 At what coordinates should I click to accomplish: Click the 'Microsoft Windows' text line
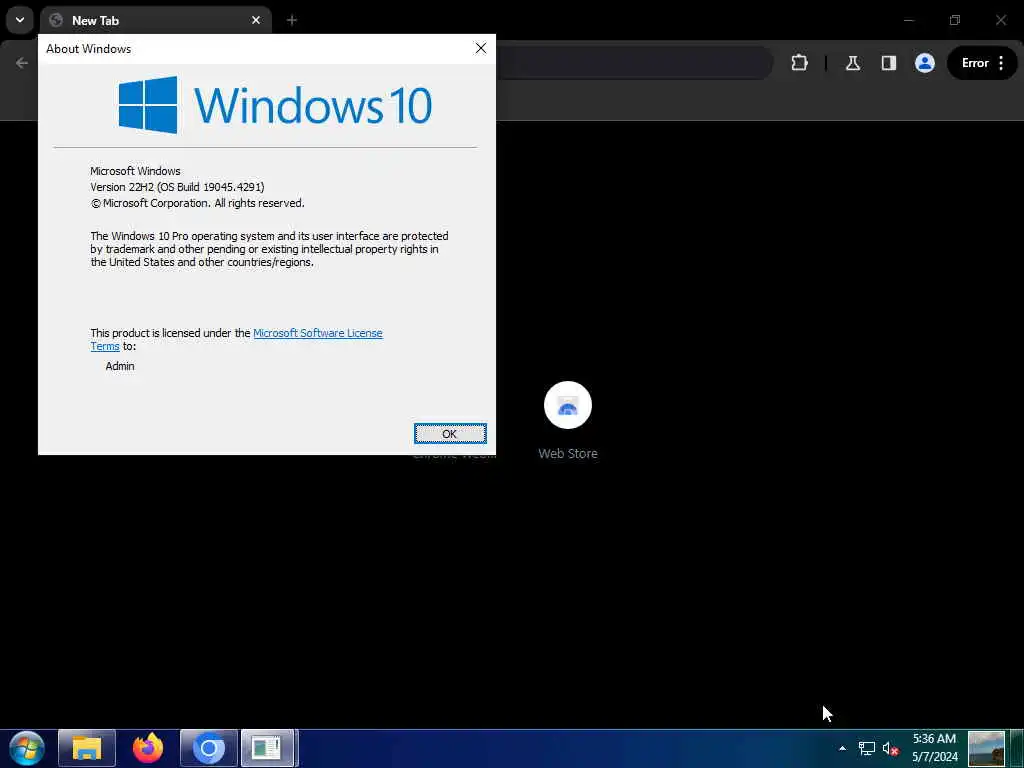pyautogui.click(x=135, y=171)
